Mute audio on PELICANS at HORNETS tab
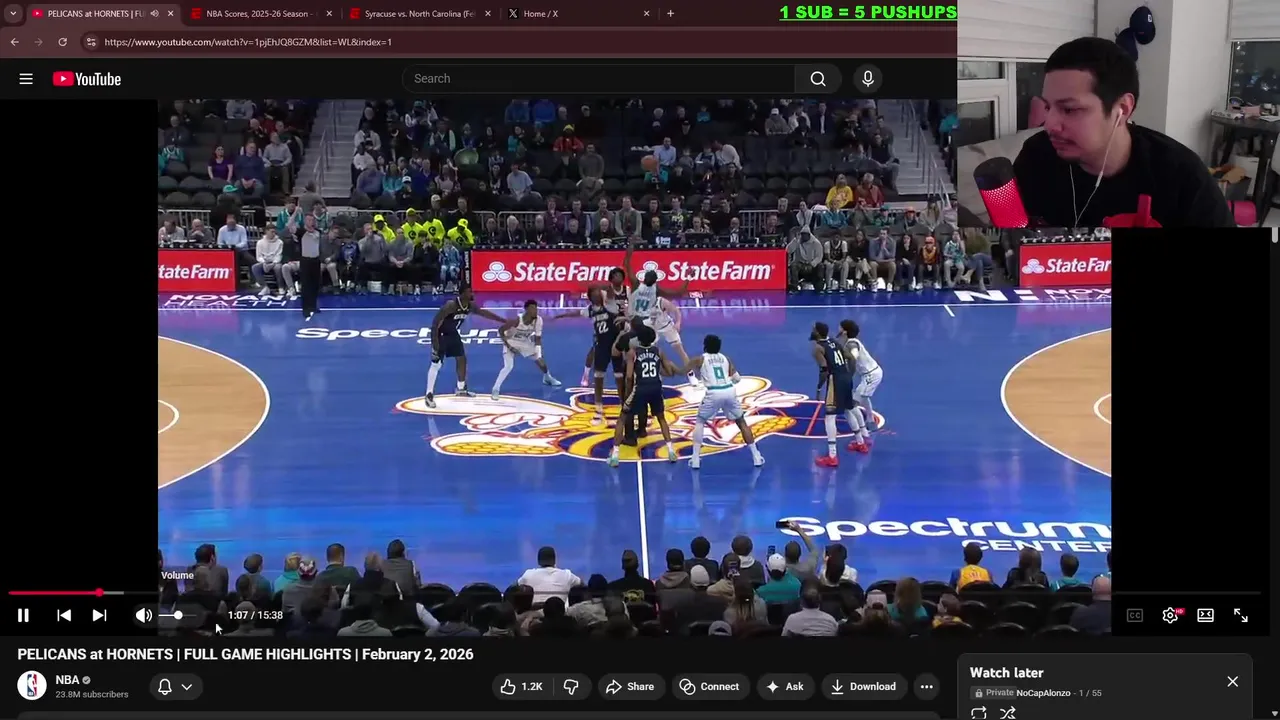Image resolution: width=1280 pixels, height=720 pixels. click(x=154, y=14)
